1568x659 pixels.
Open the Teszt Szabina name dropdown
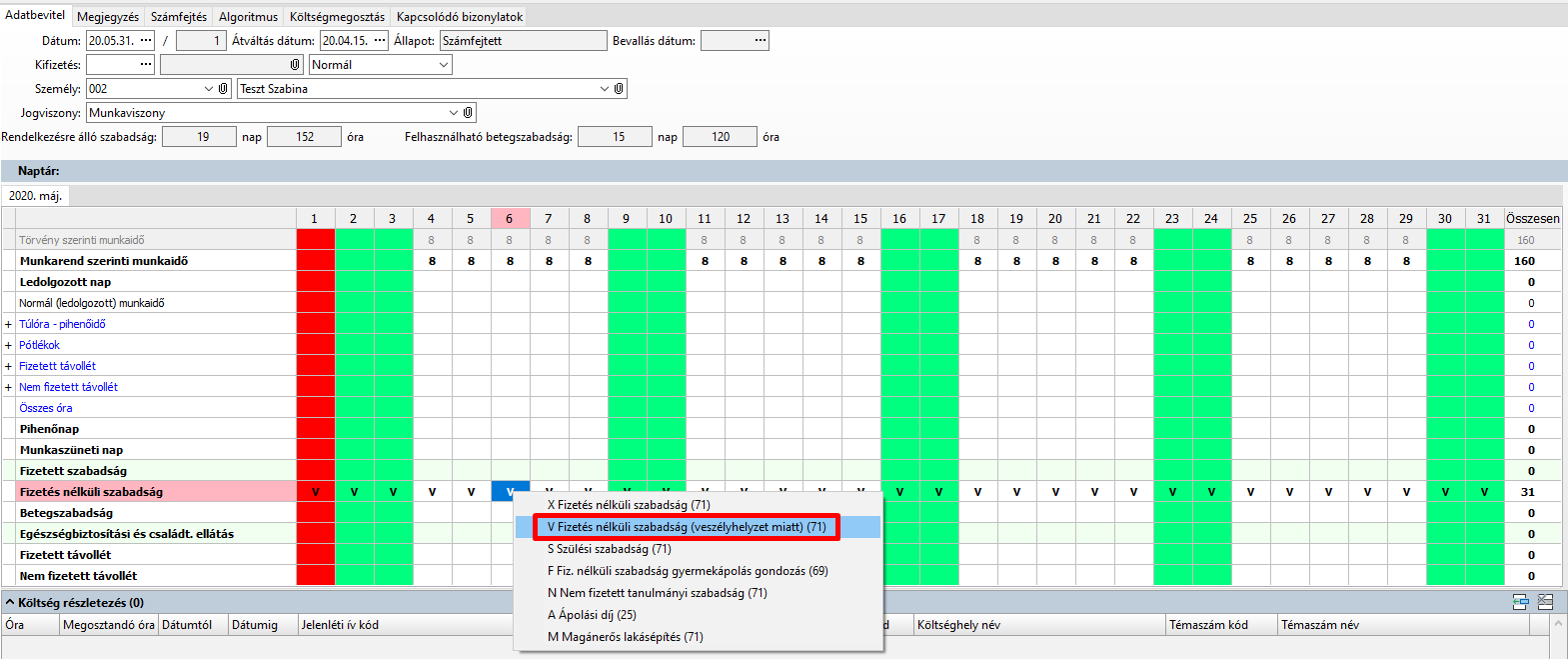pyautogui.click(x=604, y=89)
